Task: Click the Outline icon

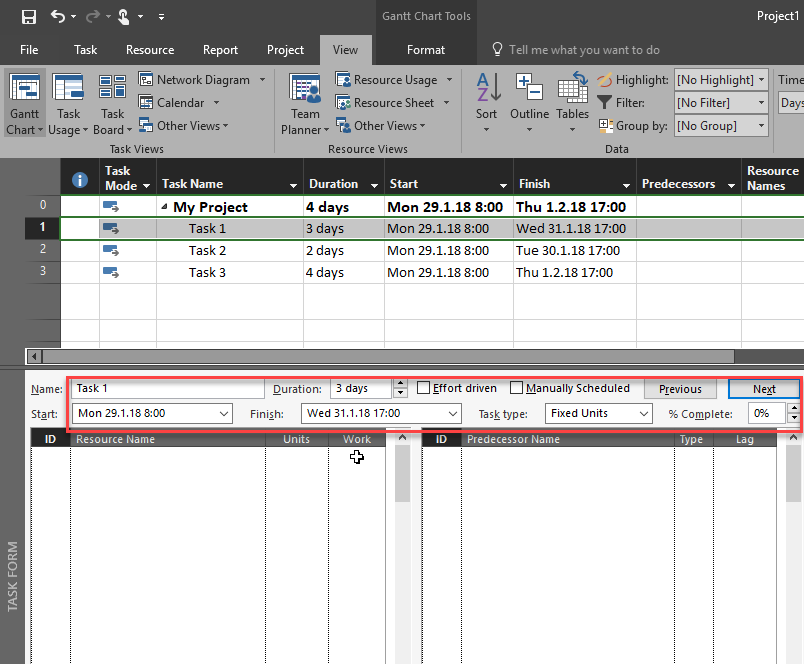Action: [x=529, y=88]
